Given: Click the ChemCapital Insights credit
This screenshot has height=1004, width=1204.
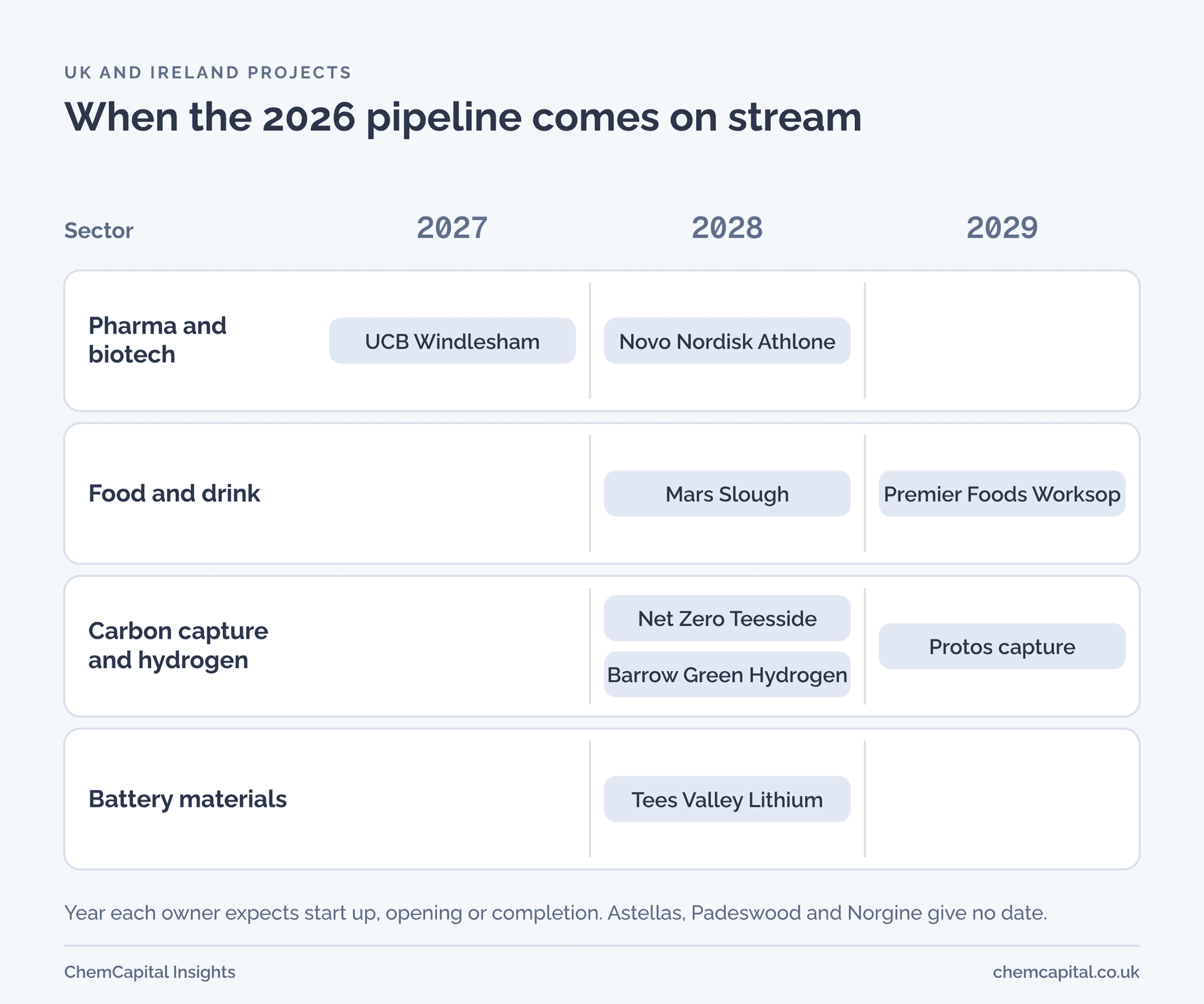Looking at the screenshot, I should (x=150, y=972).
